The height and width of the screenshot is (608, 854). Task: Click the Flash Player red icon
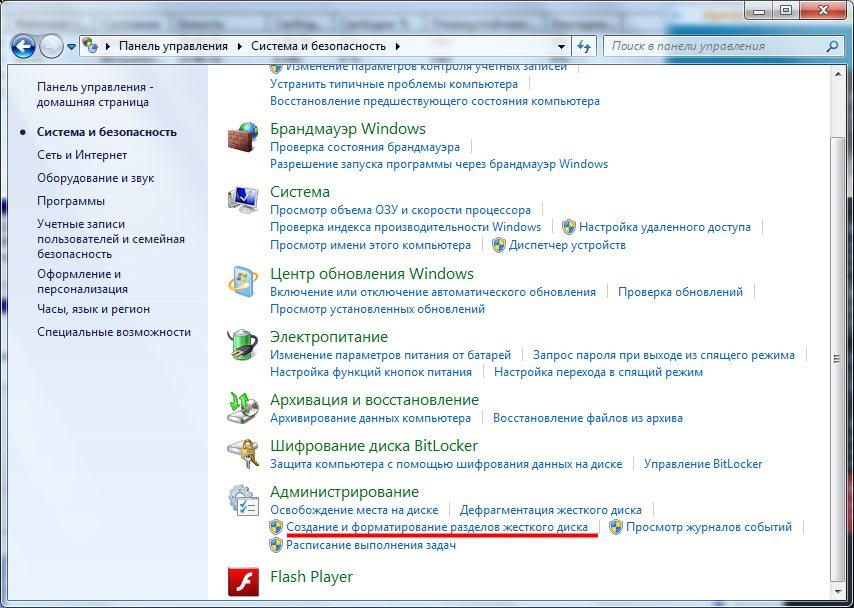242,582
